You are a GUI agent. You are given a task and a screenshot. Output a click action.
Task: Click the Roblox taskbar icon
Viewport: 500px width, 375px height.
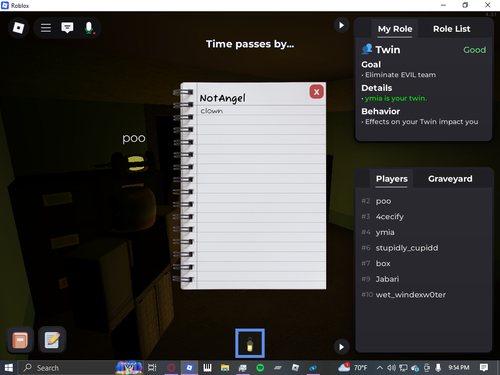point(189,368)
